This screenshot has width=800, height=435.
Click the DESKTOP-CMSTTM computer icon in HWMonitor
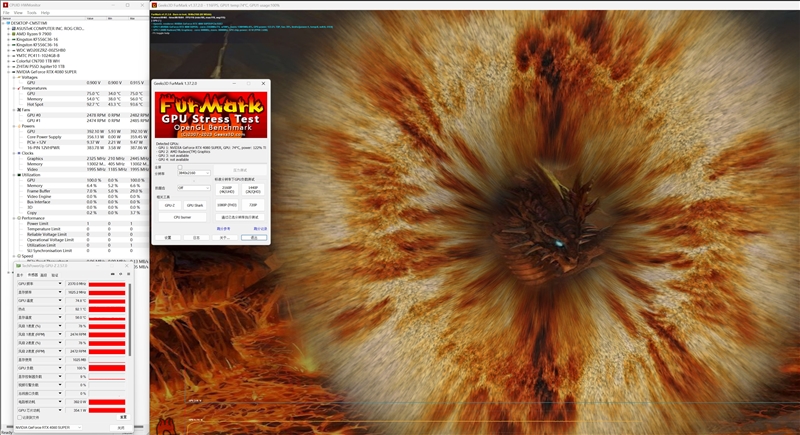pyautogui.click(x=8, y=23)
